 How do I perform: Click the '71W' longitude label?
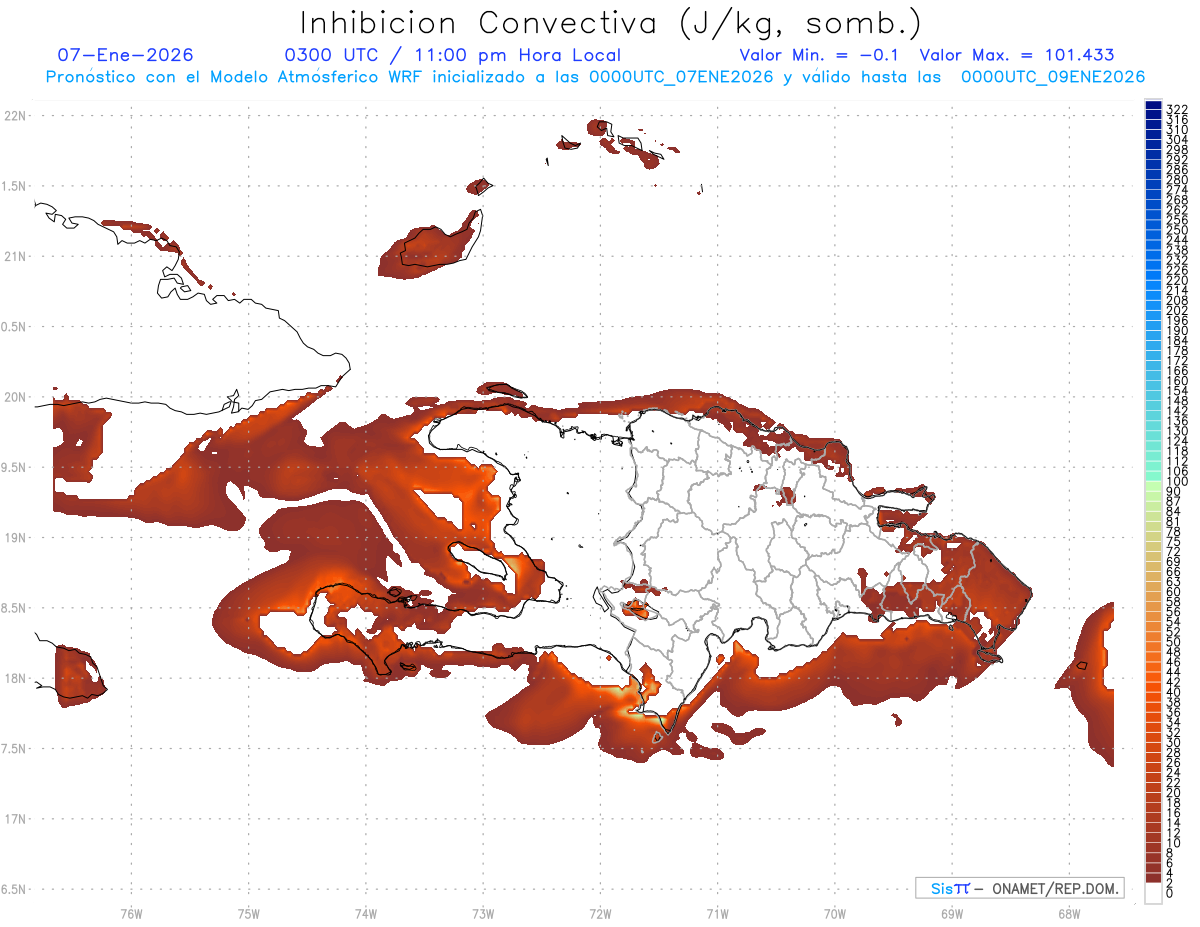[x=718, y=913]
